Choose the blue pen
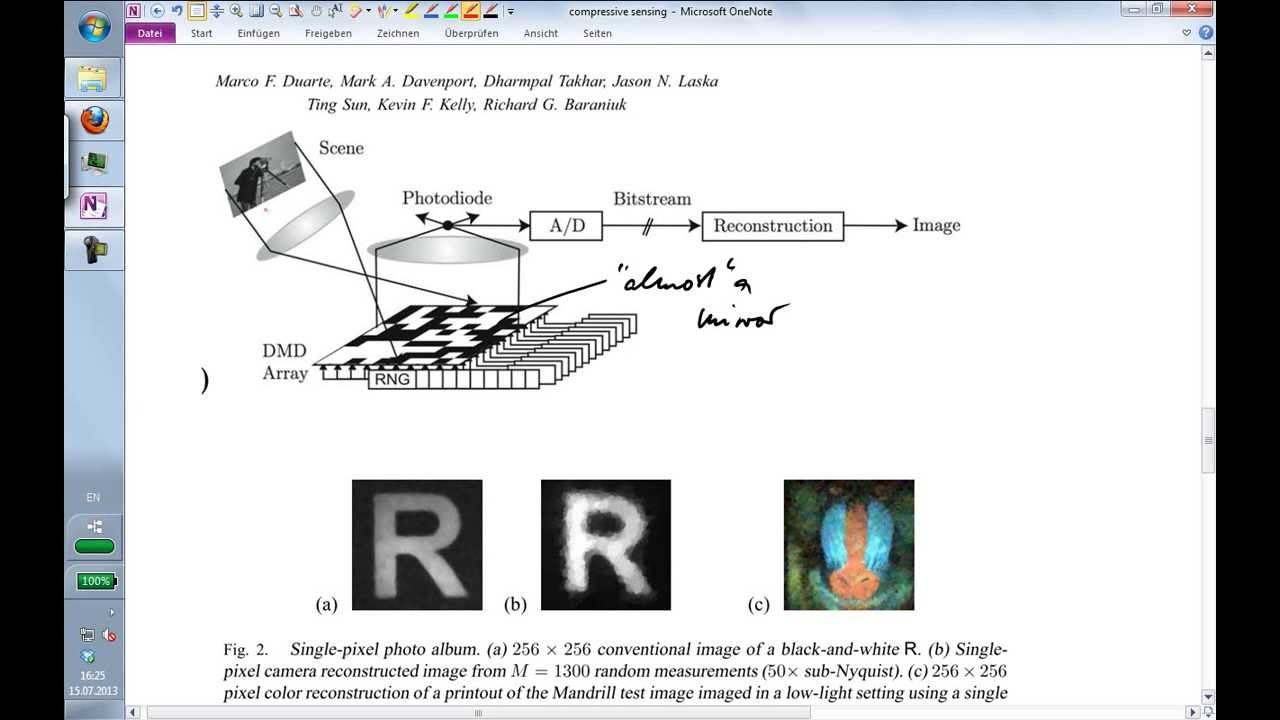Image resolution: width=1280 pixels, height=720 pixels. click(431, 11)
